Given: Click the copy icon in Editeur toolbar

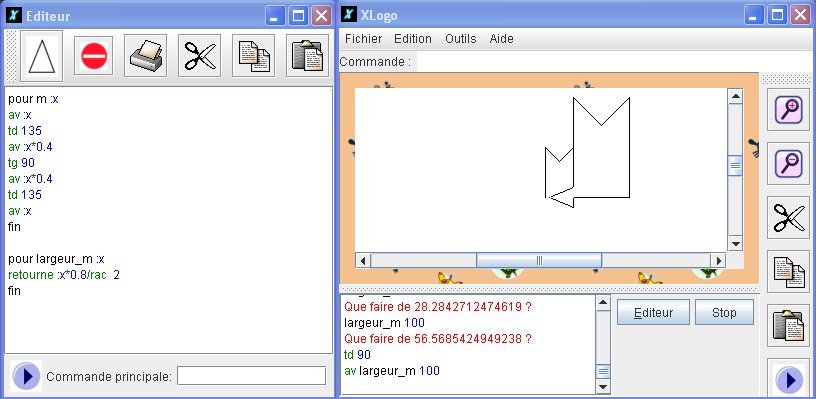Looking at the screenshot, I should 253,56.
